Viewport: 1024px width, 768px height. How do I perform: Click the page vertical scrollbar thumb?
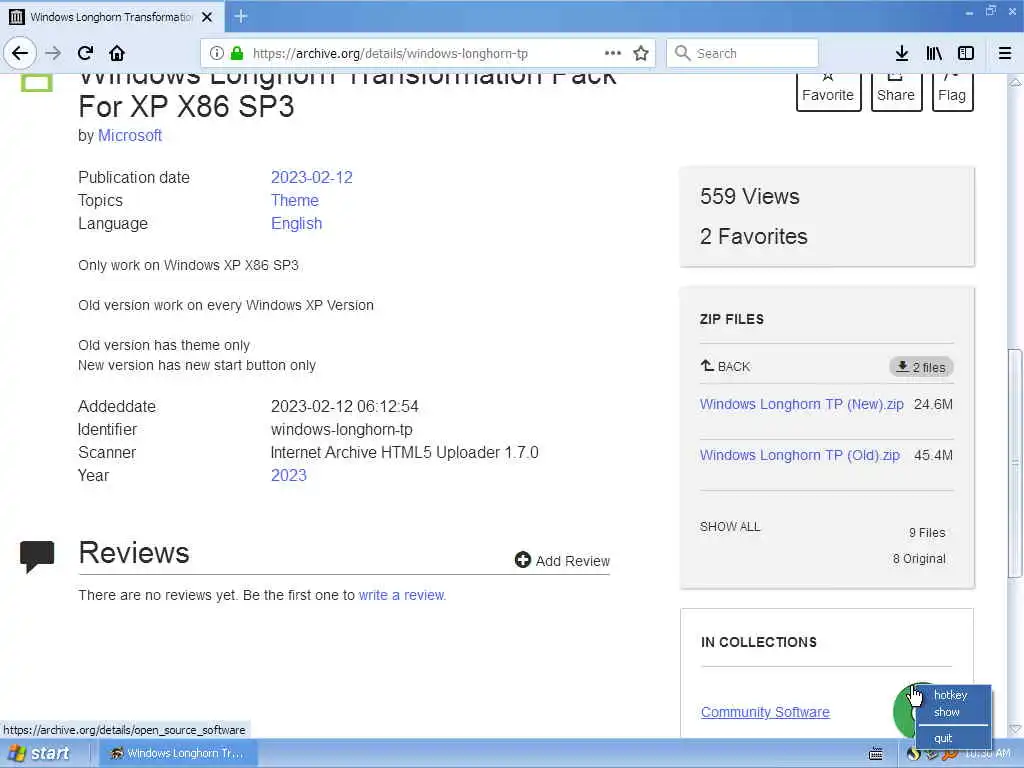tap(1015, 463)
